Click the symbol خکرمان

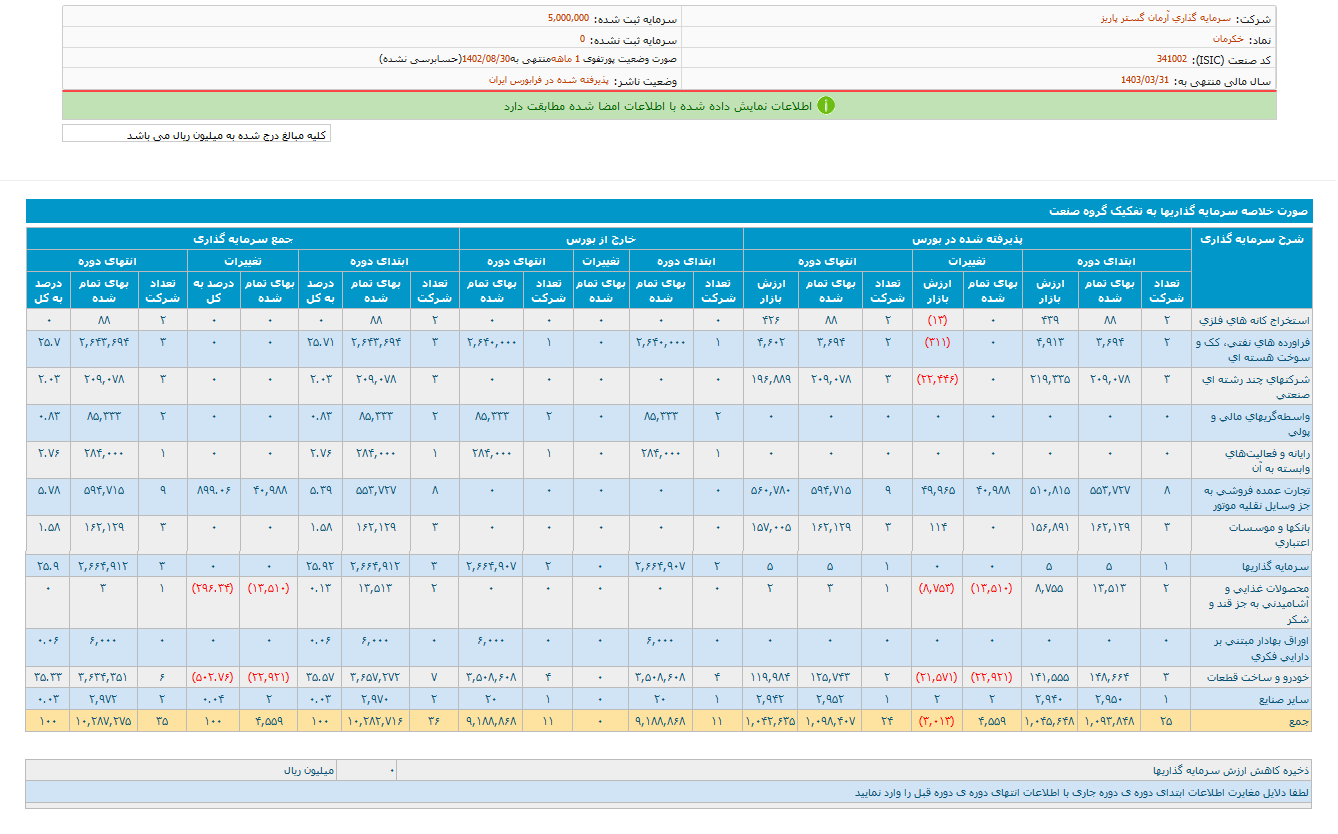coord(1228,39)
